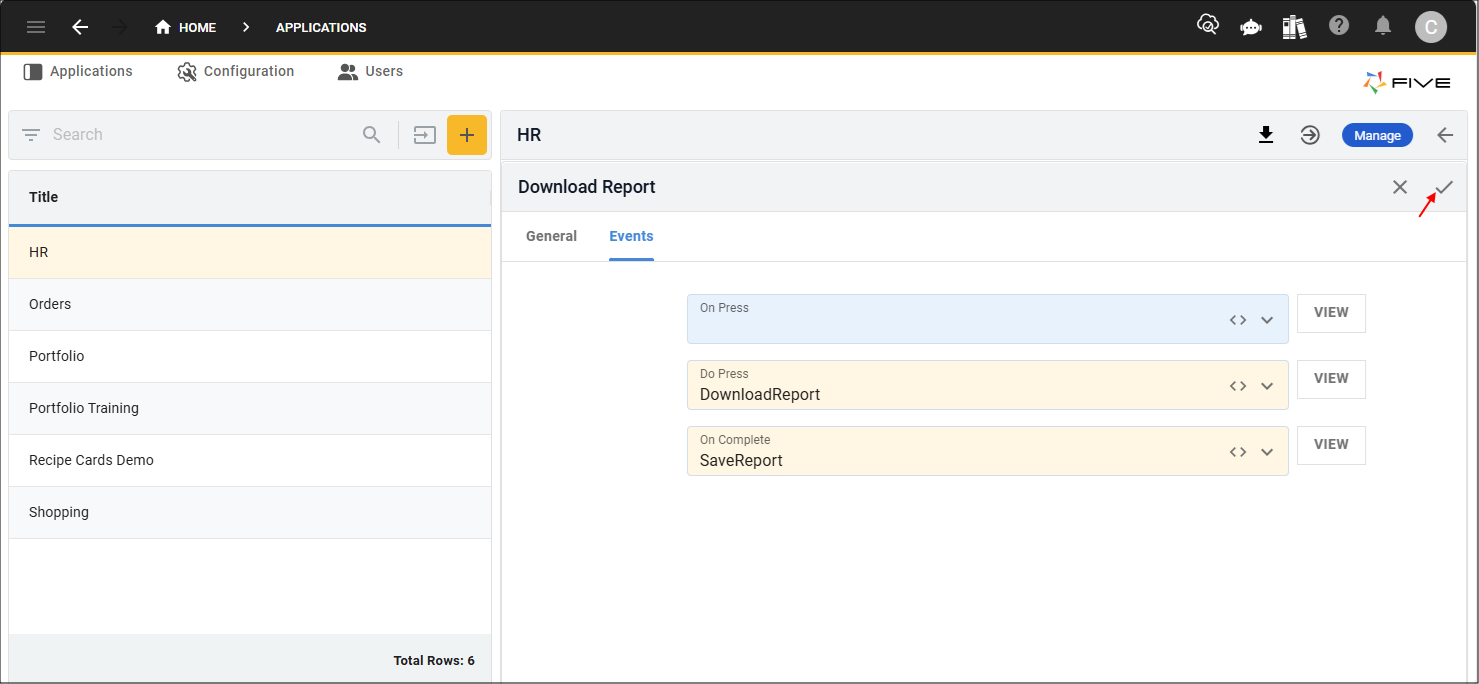
Task: Click the download icon beside HR
Action: tap(1266, 135)
